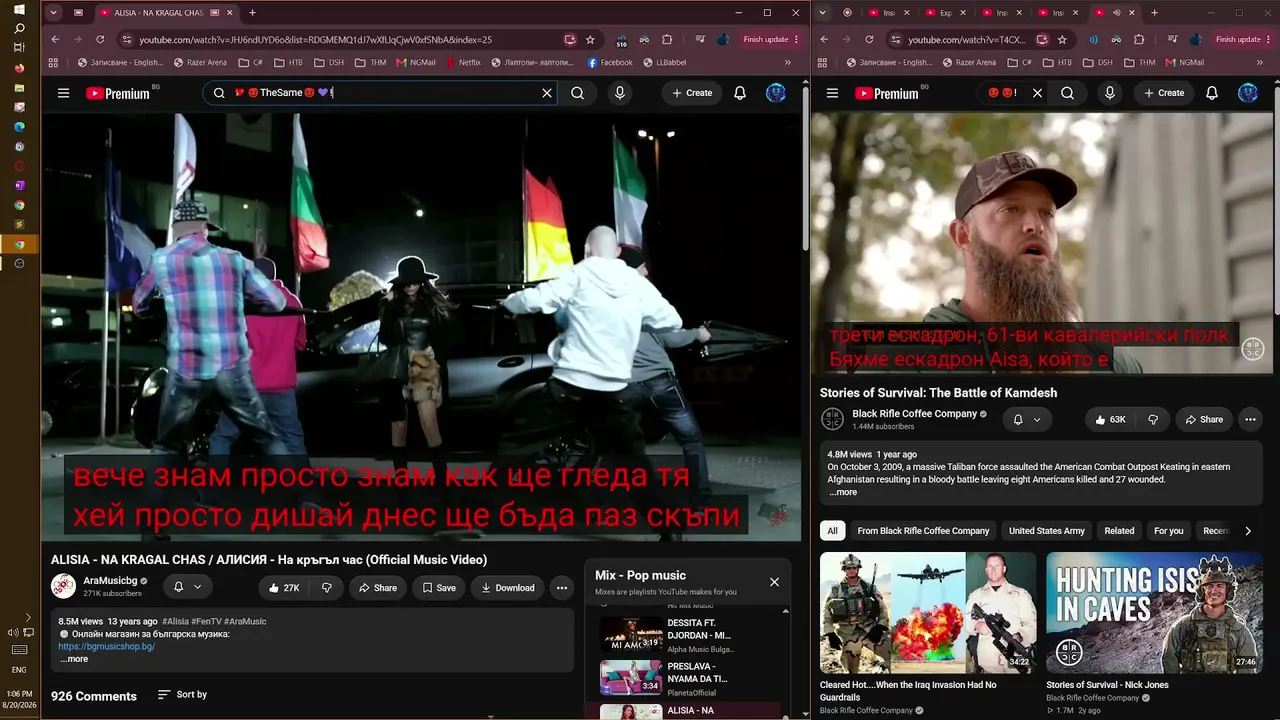This screenshot has width=1280, height=720.
Task: Show next filter chips with right arrow
Action: 1248,531
